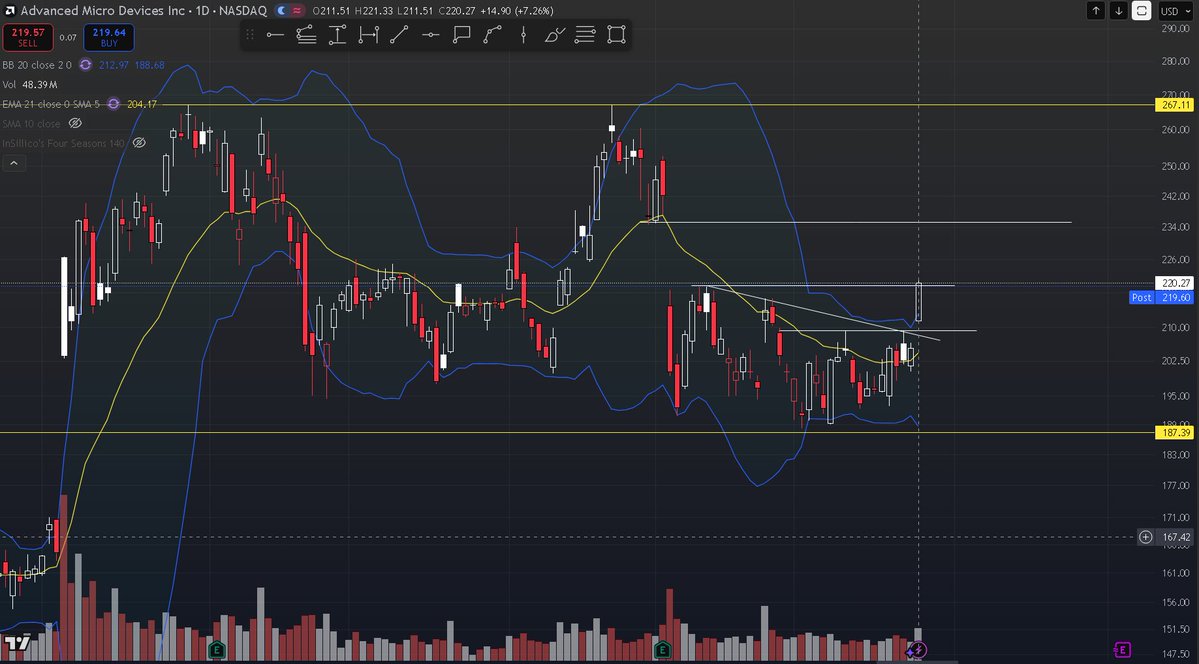
Task: Click the 188.68 Bollinger lower value
Action: tap(150, 65)
